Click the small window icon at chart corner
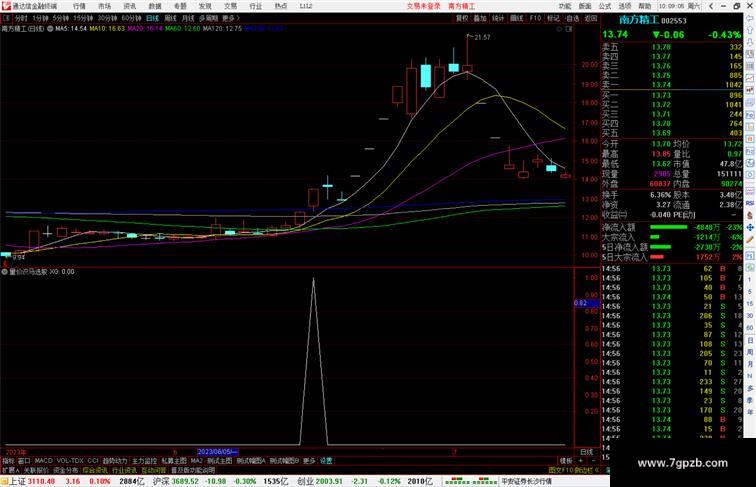 569,29
